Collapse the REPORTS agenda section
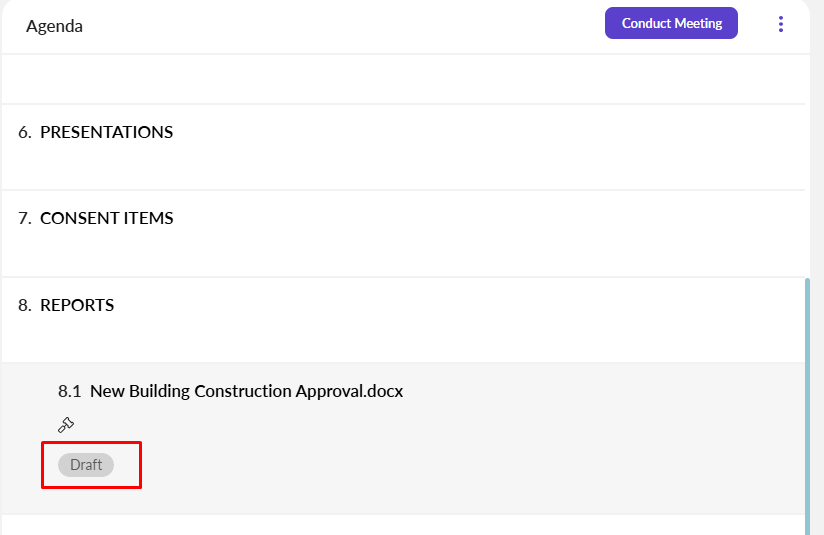 76,305
